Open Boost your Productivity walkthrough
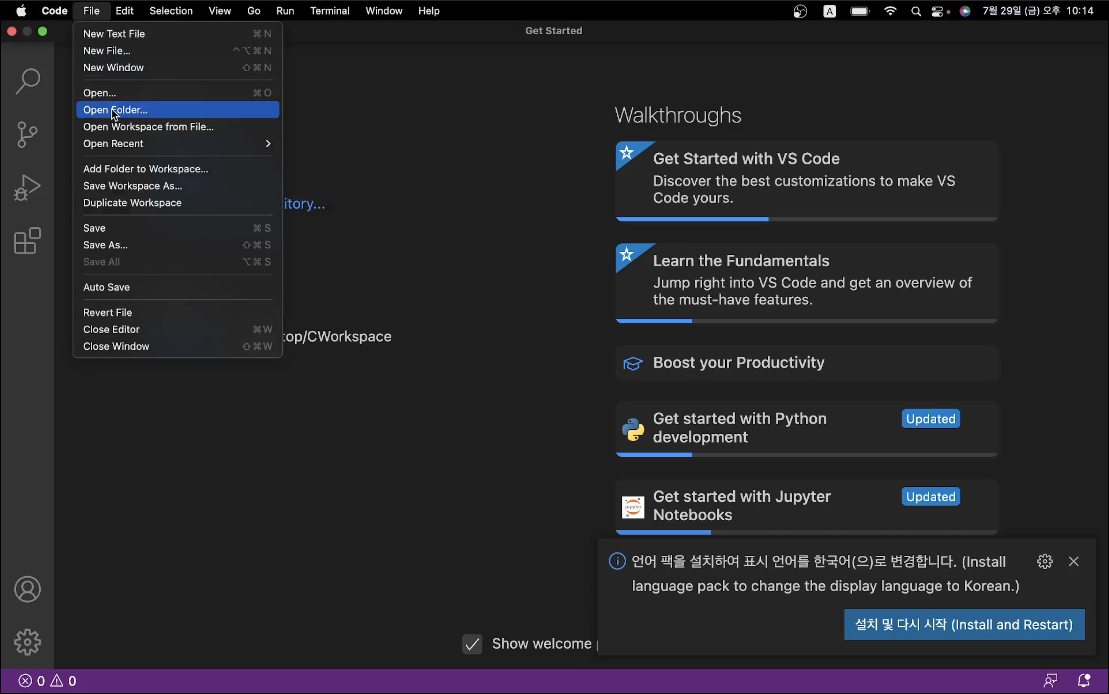This screenshot has width=1109, height=694. [806, 363]
